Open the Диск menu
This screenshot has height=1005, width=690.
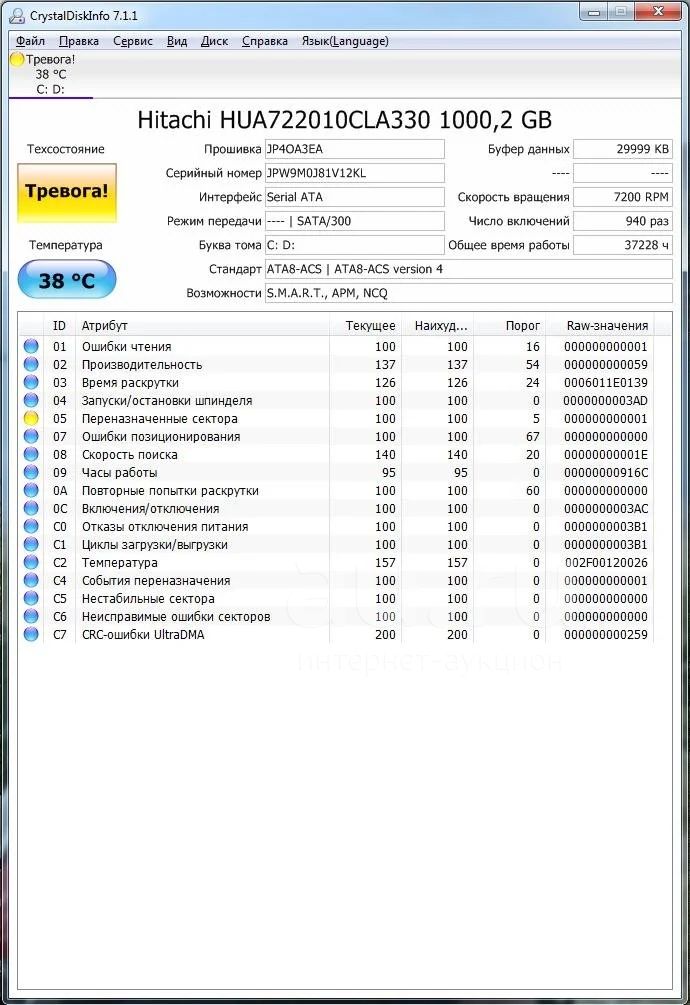(x=214, y=41)
